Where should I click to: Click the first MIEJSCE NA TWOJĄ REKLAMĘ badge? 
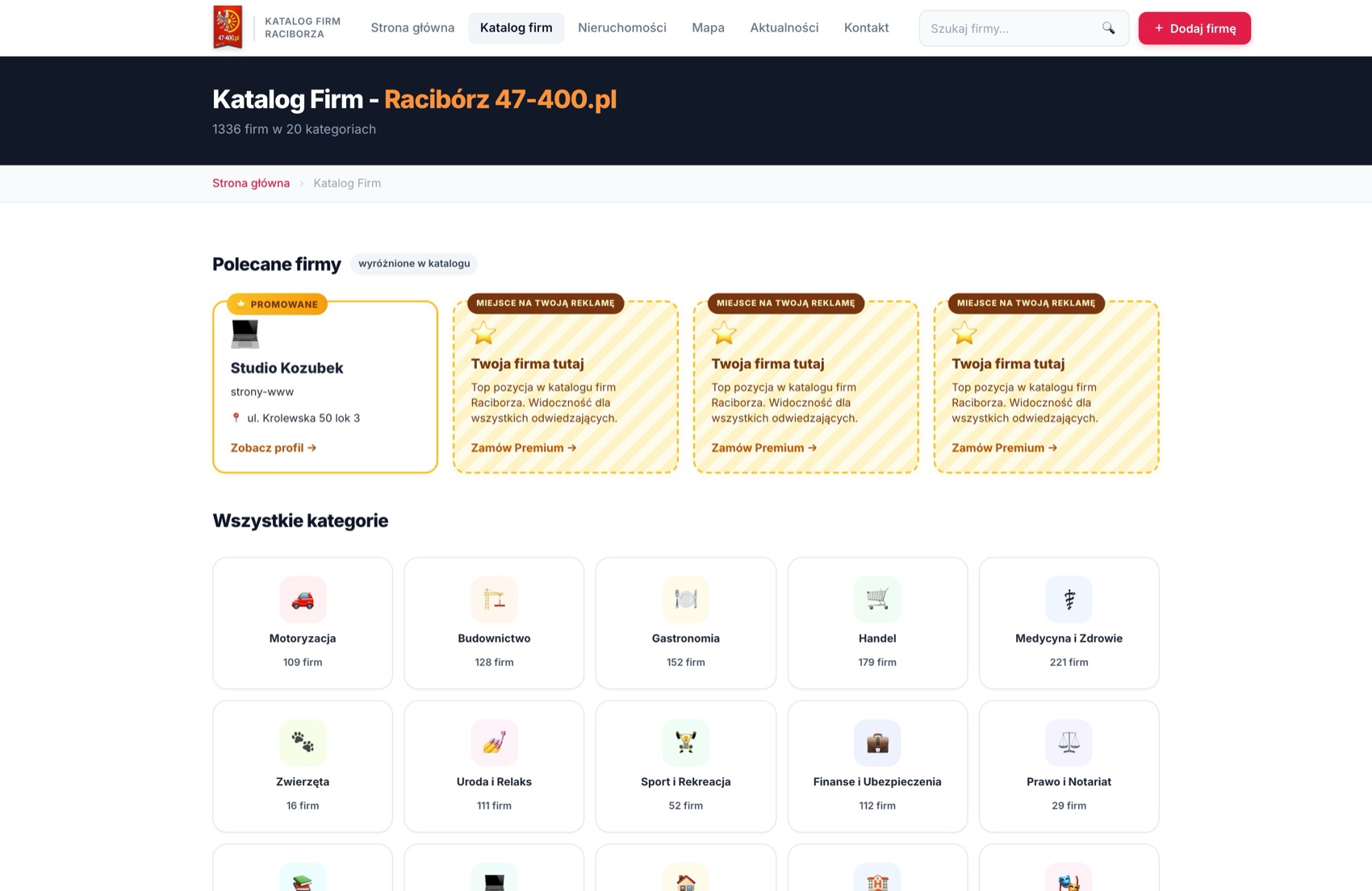[x=546, y=303]
